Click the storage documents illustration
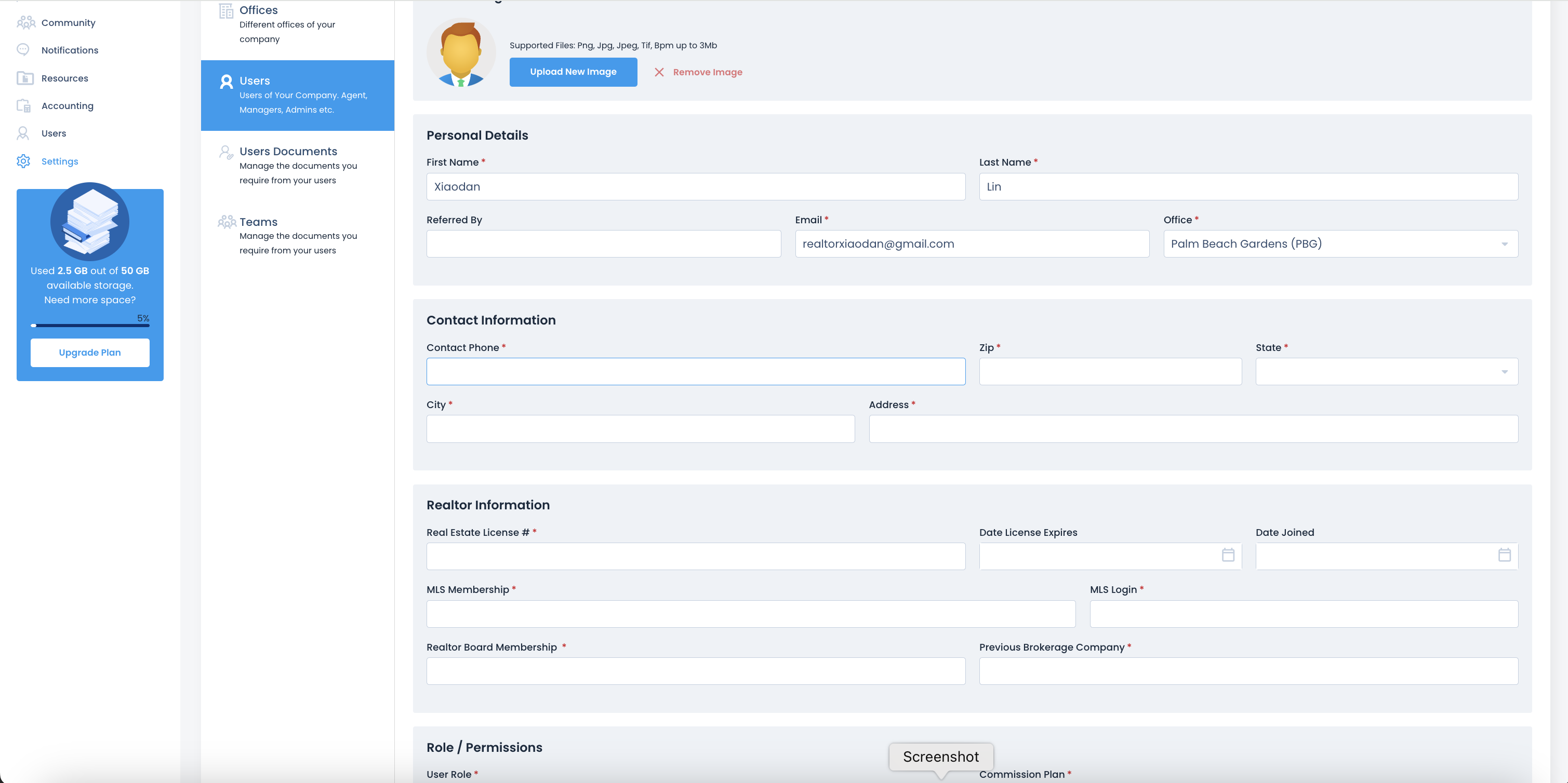 [90, 222]
